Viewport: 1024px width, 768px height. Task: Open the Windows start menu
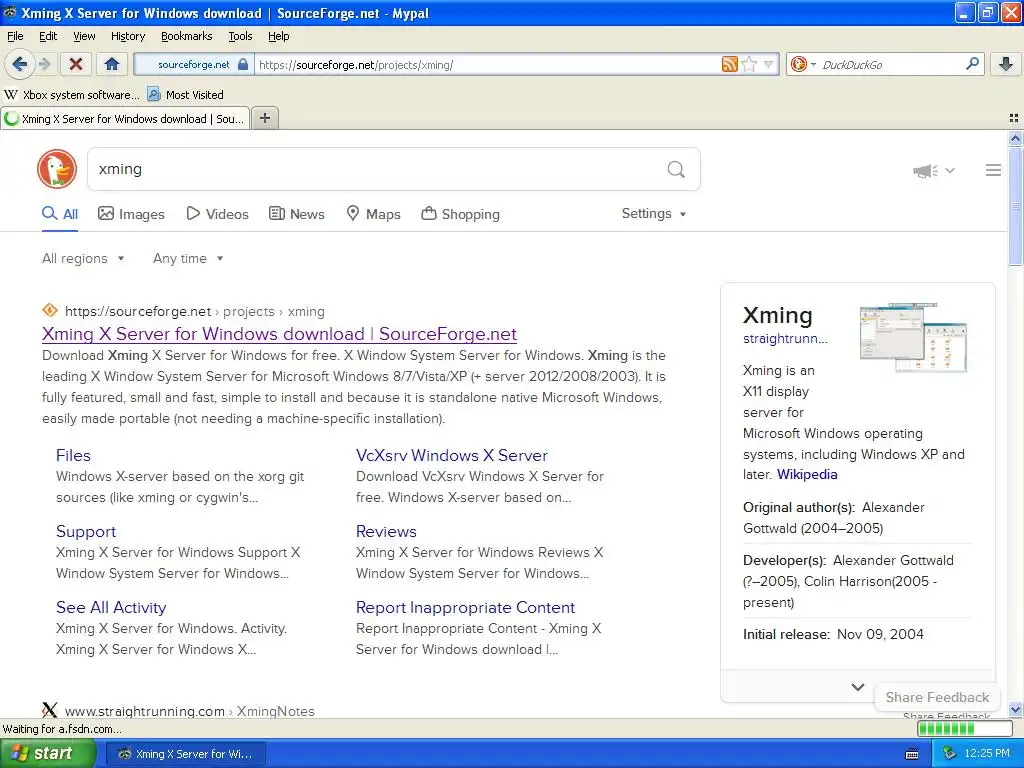pos(46,754)
